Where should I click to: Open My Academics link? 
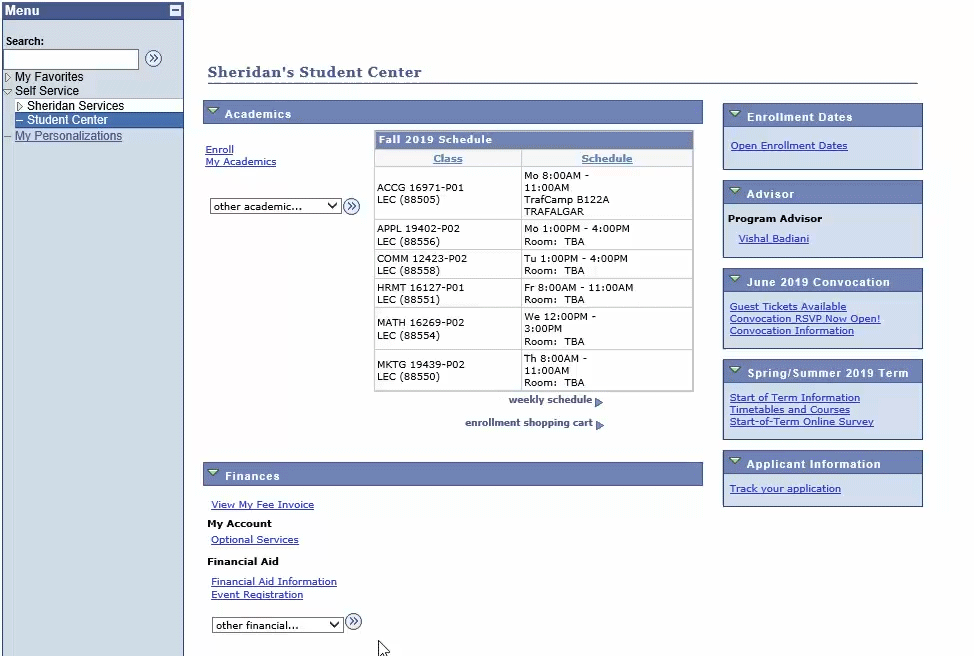(x=240, y=162)
